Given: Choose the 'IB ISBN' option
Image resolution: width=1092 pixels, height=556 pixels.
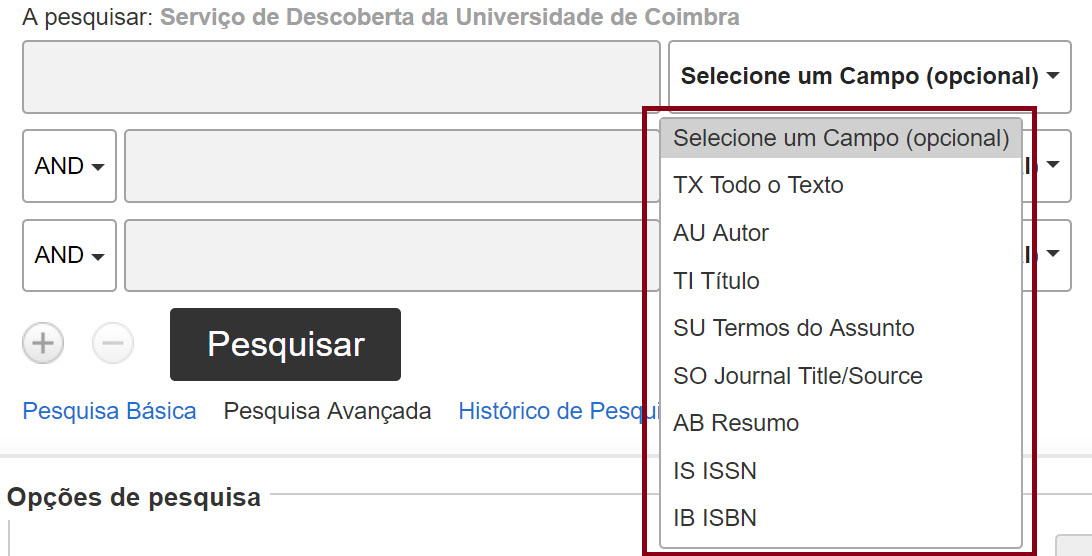Looking at the screenshot, I should pos(715,518).
